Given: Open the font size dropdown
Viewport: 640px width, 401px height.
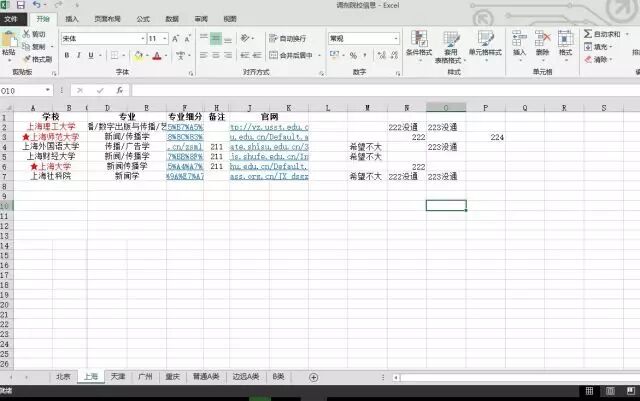Looking at the screenshot, I should point(165,39).
